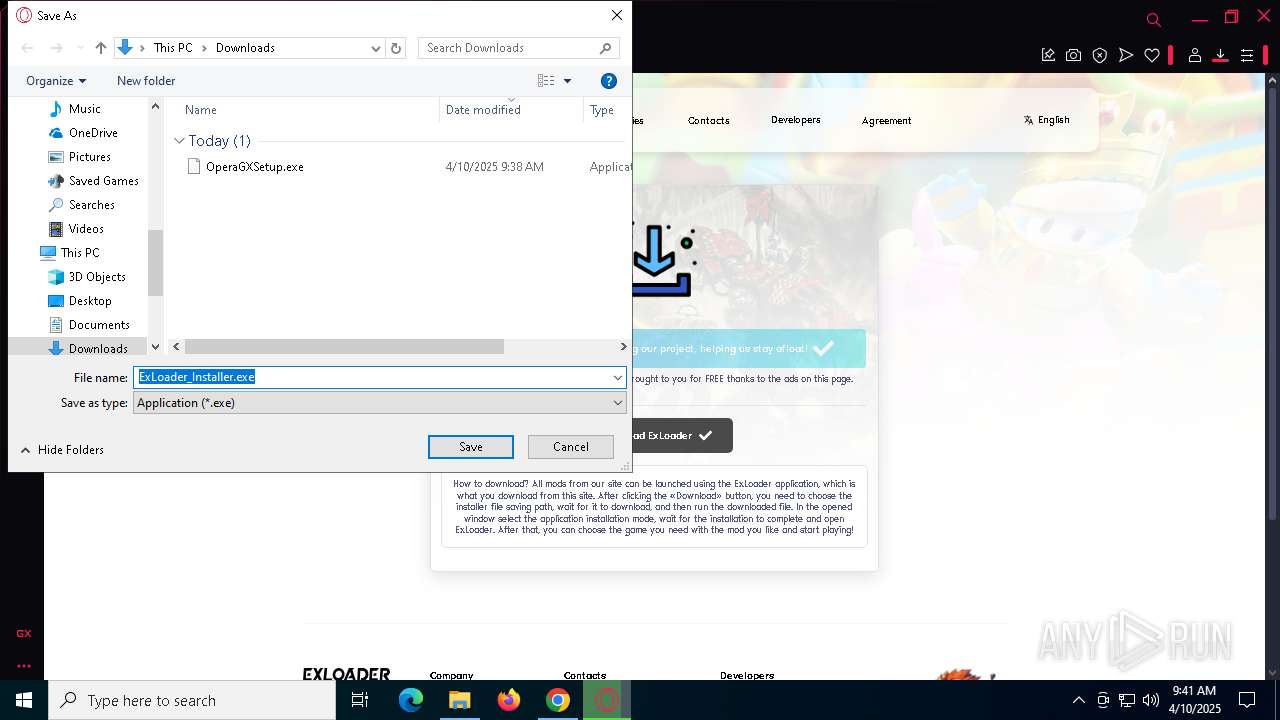Viewport: 1280px width, 720px height.
Task: Expand the address bar path dropdown
Action: tap(376, 48)
